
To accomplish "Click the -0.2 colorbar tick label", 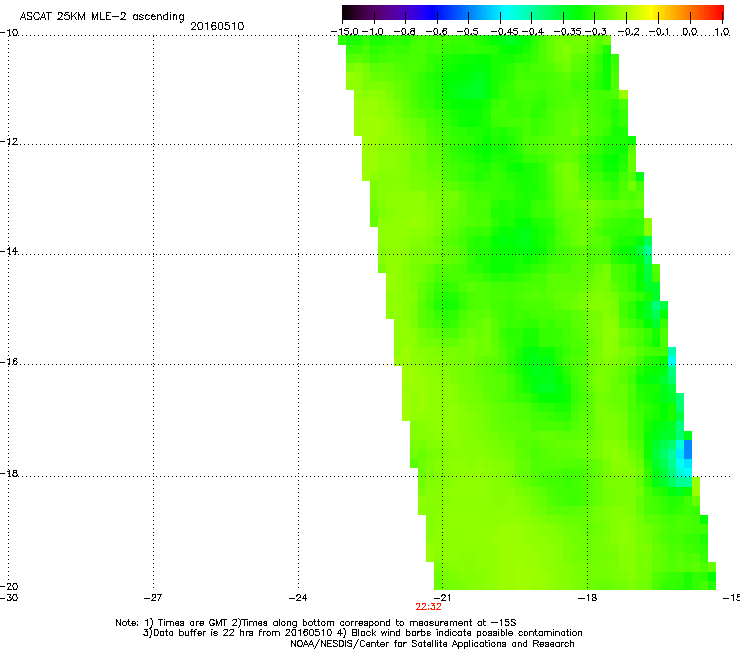I will 629,32.
